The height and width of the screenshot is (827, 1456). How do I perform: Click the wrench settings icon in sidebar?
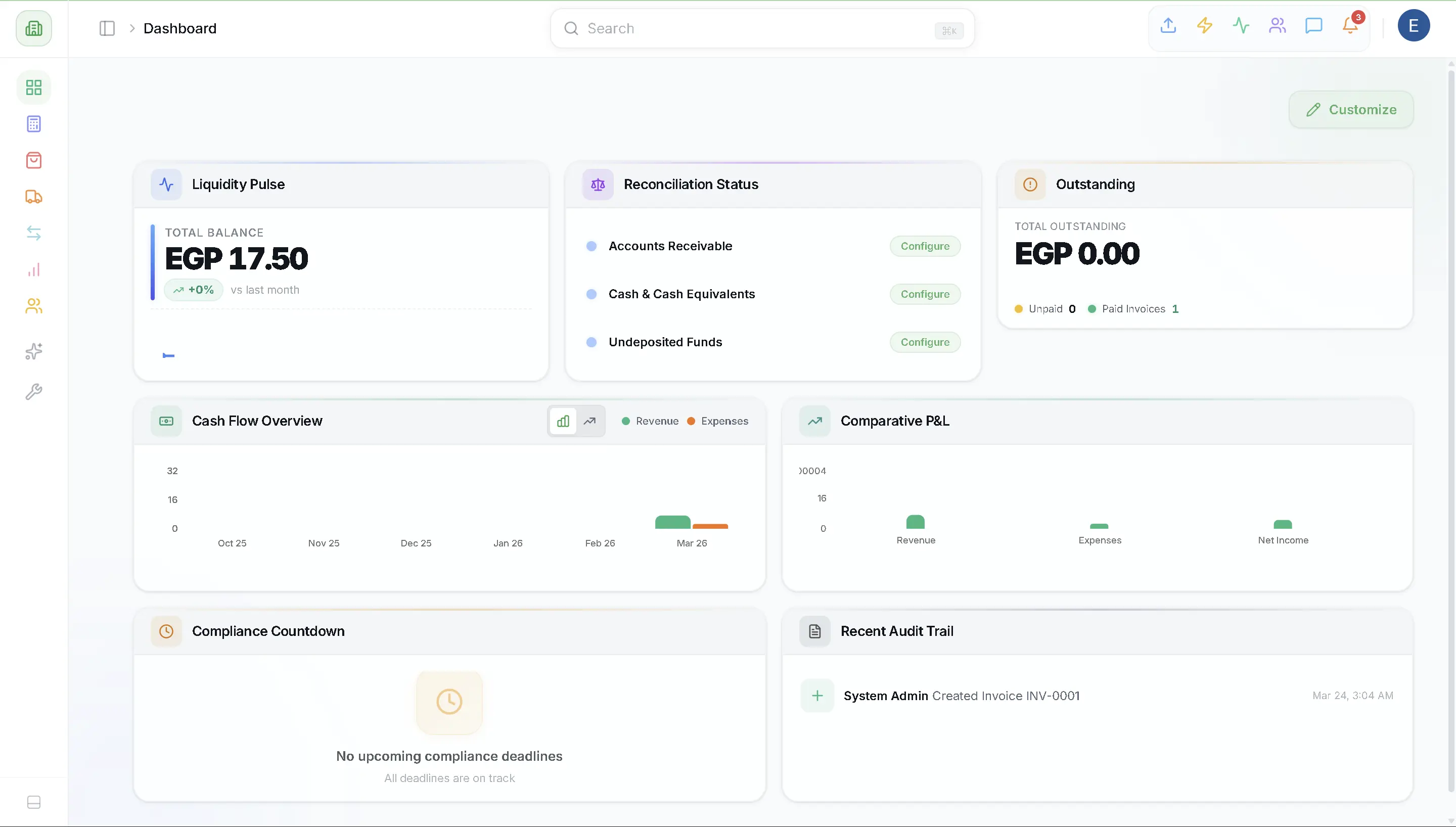[x=33, y=391]
